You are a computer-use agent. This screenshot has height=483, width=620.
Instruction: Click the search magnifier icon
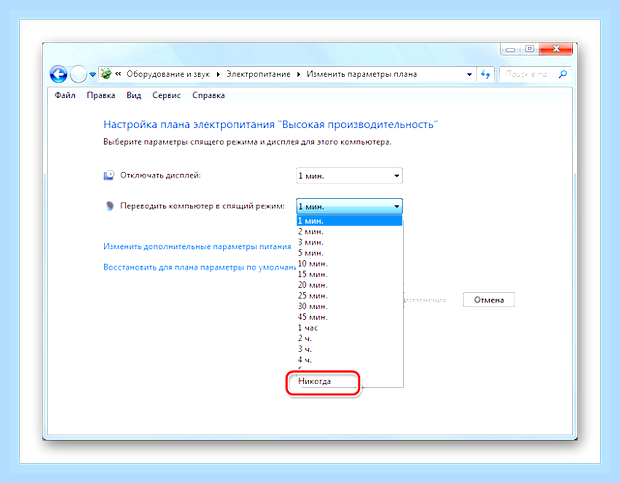point(563,74)
